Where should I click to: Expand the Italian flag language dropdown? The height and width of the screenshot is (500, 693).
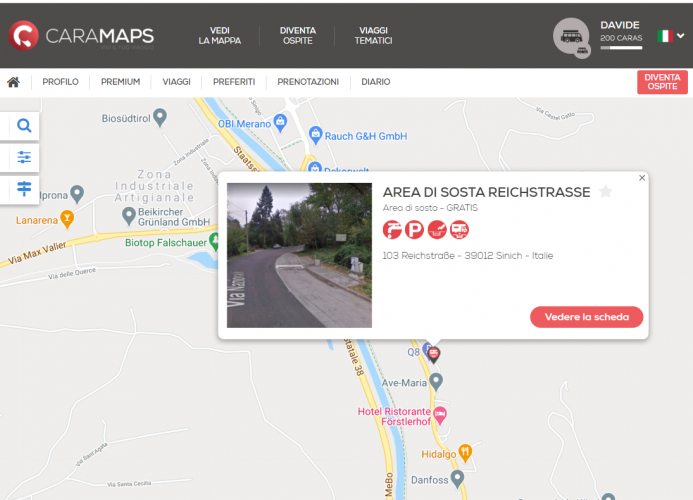(x=671, y=36)
